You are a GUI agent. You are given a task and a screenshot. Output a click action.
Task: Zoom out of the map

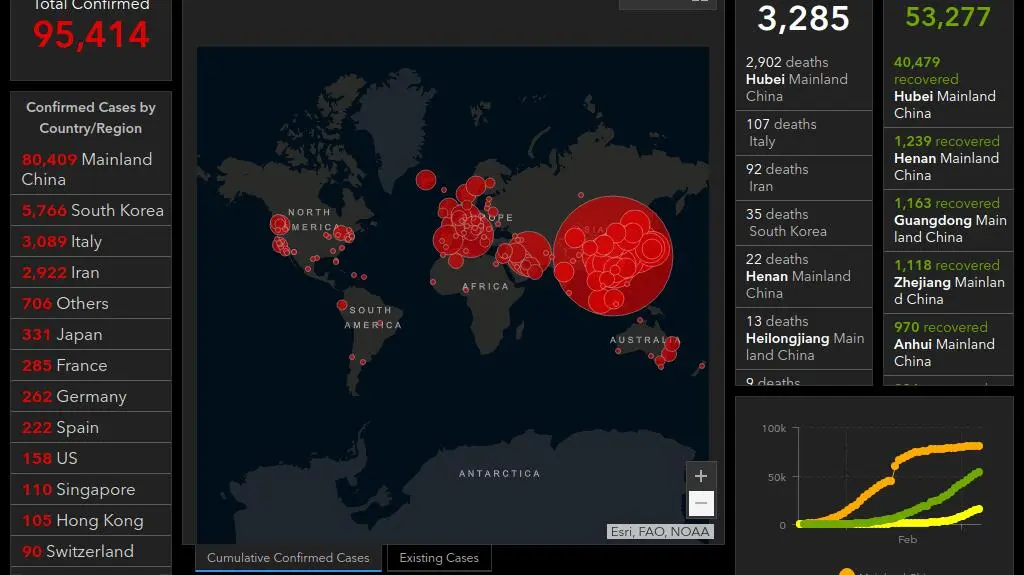tap(701, 503)
